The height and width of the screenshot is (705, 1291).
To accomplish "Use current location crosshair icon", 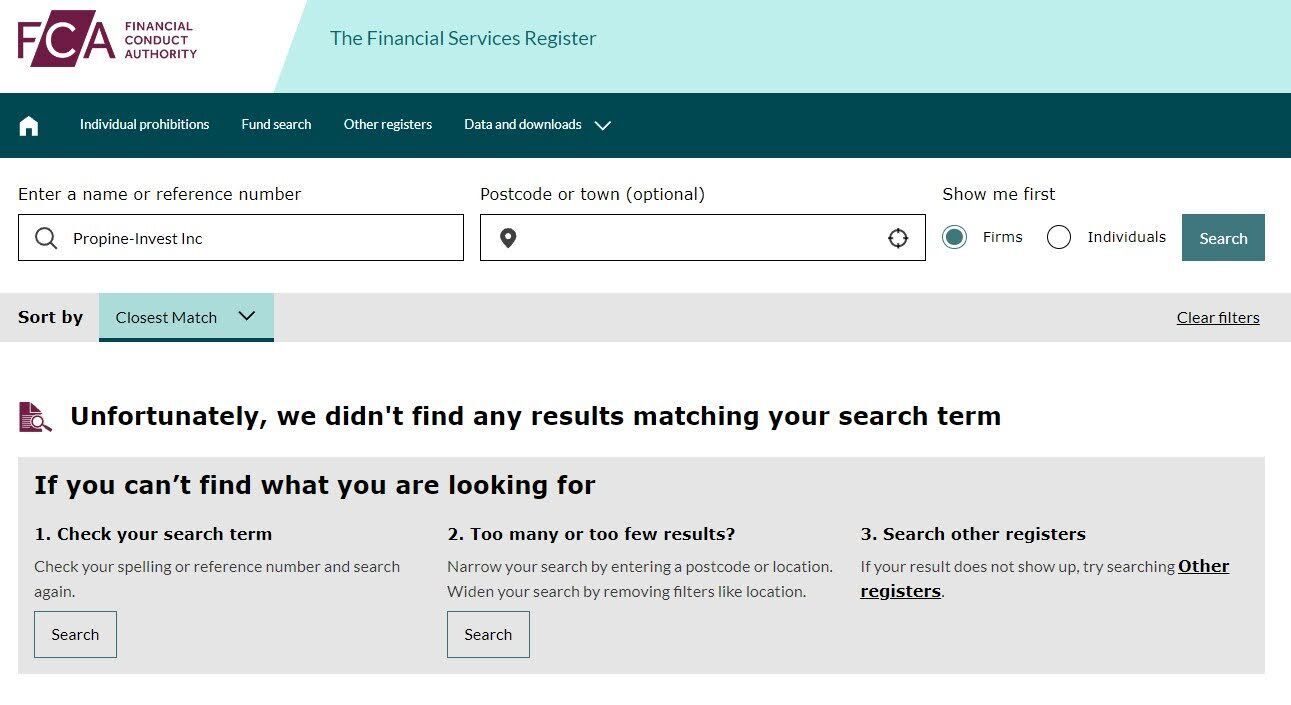I will (898, 238).
